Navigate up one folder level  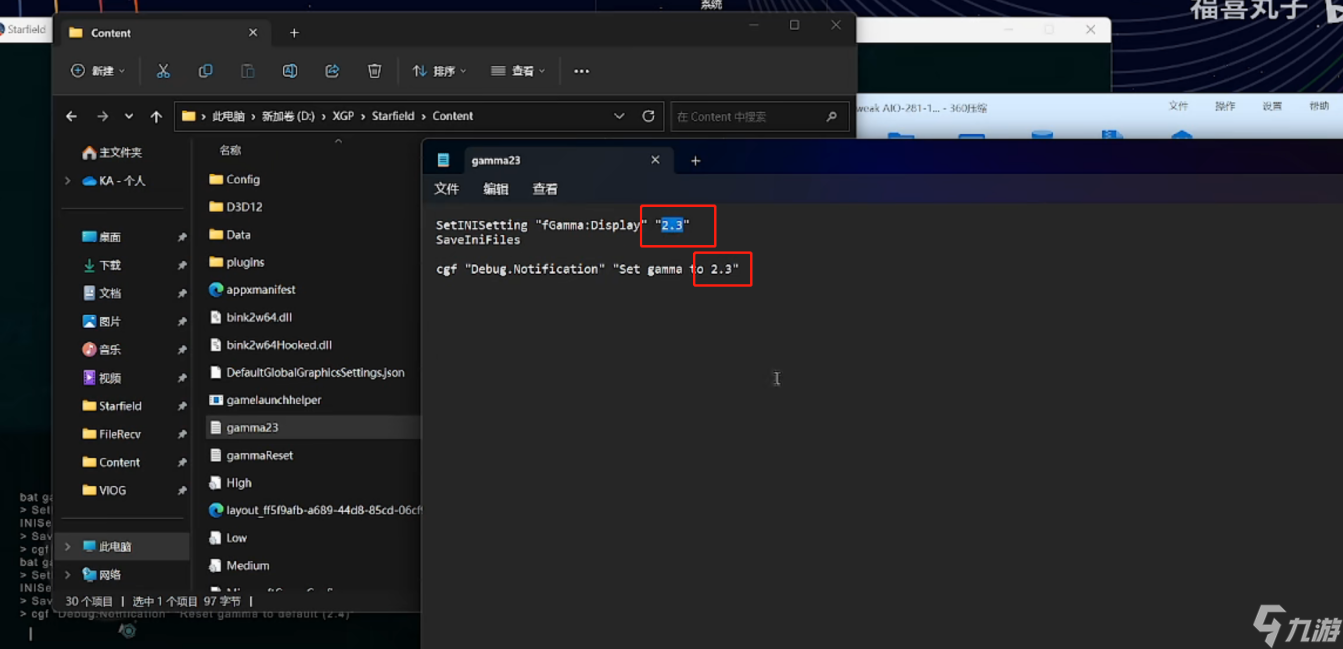coord(156,116)
